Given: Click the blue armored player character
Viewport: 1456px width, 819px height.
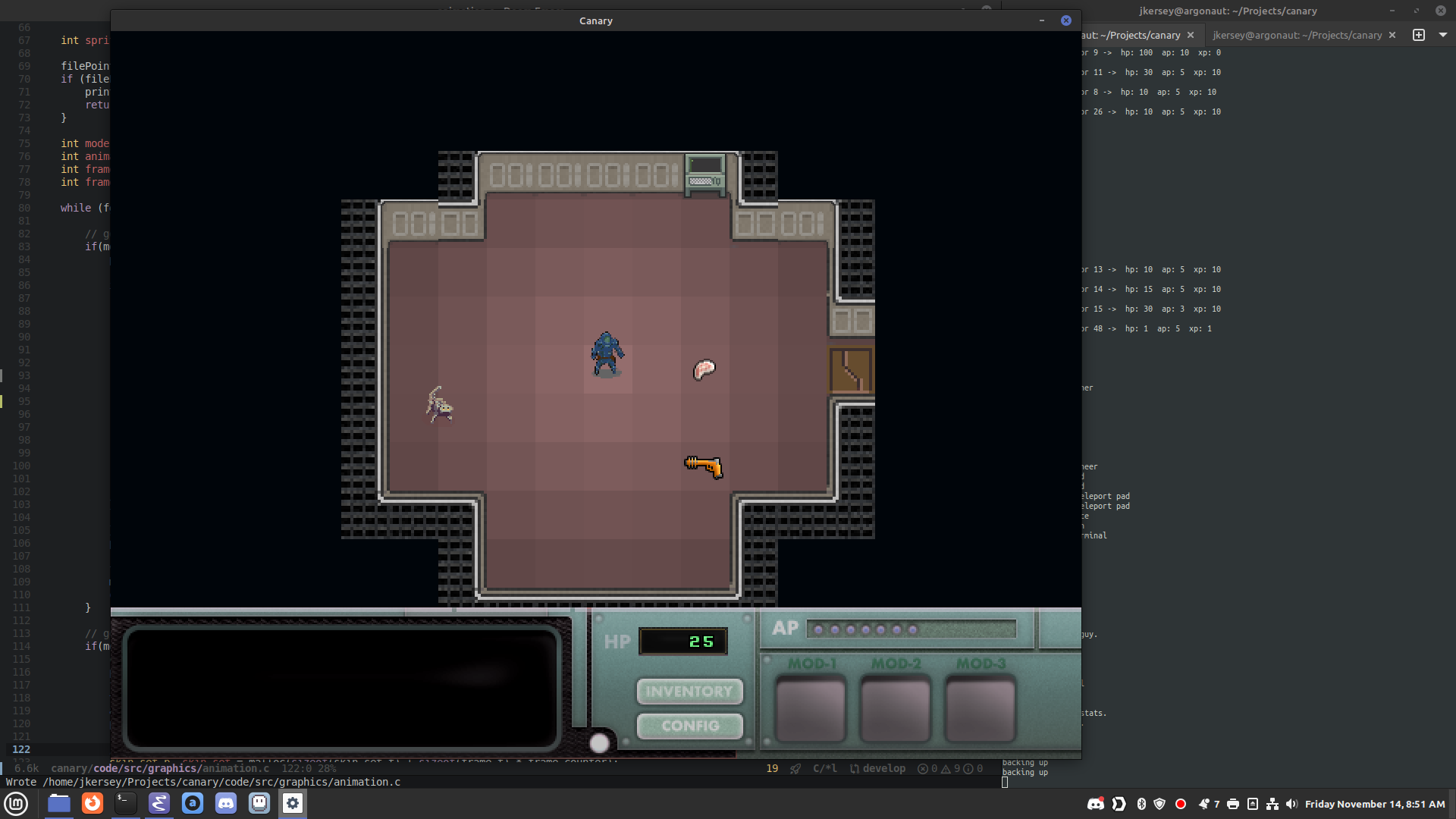Looking at the screenshot, I should pos(606,354).
